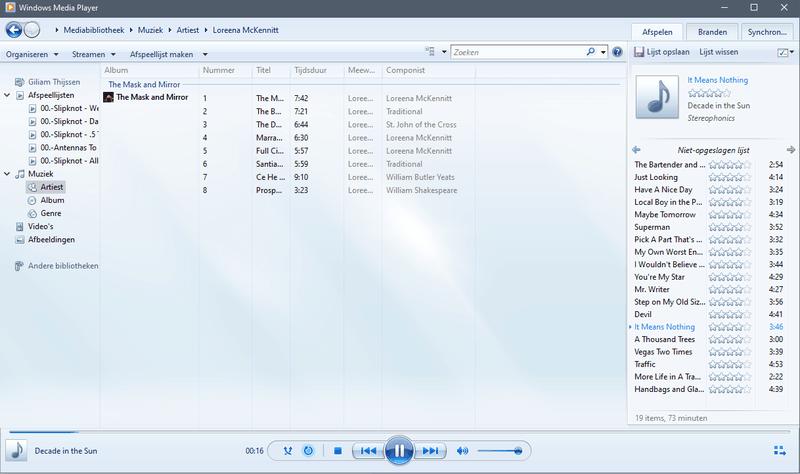
Task: Open the Afspeellijst maken dropdown arrow
Action: 205,54
